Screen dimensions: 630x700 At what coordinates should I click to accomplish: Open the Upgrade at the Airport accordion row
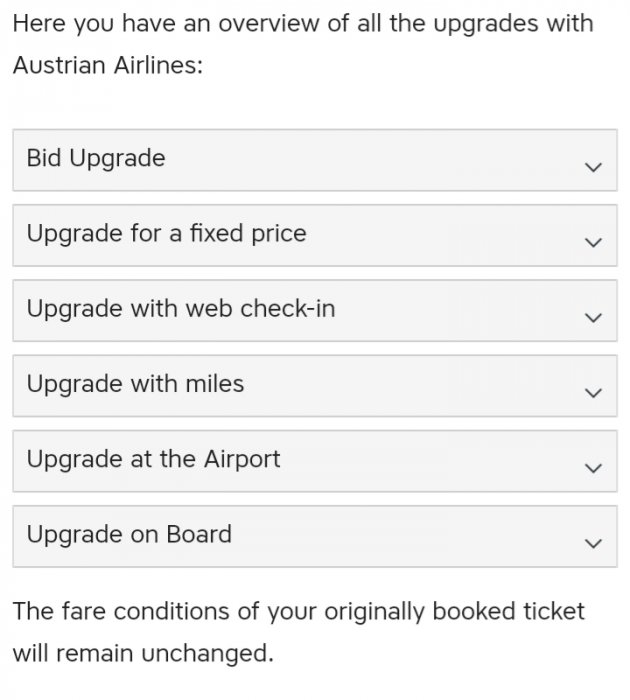pyautogui.click(x=315, y=460)
